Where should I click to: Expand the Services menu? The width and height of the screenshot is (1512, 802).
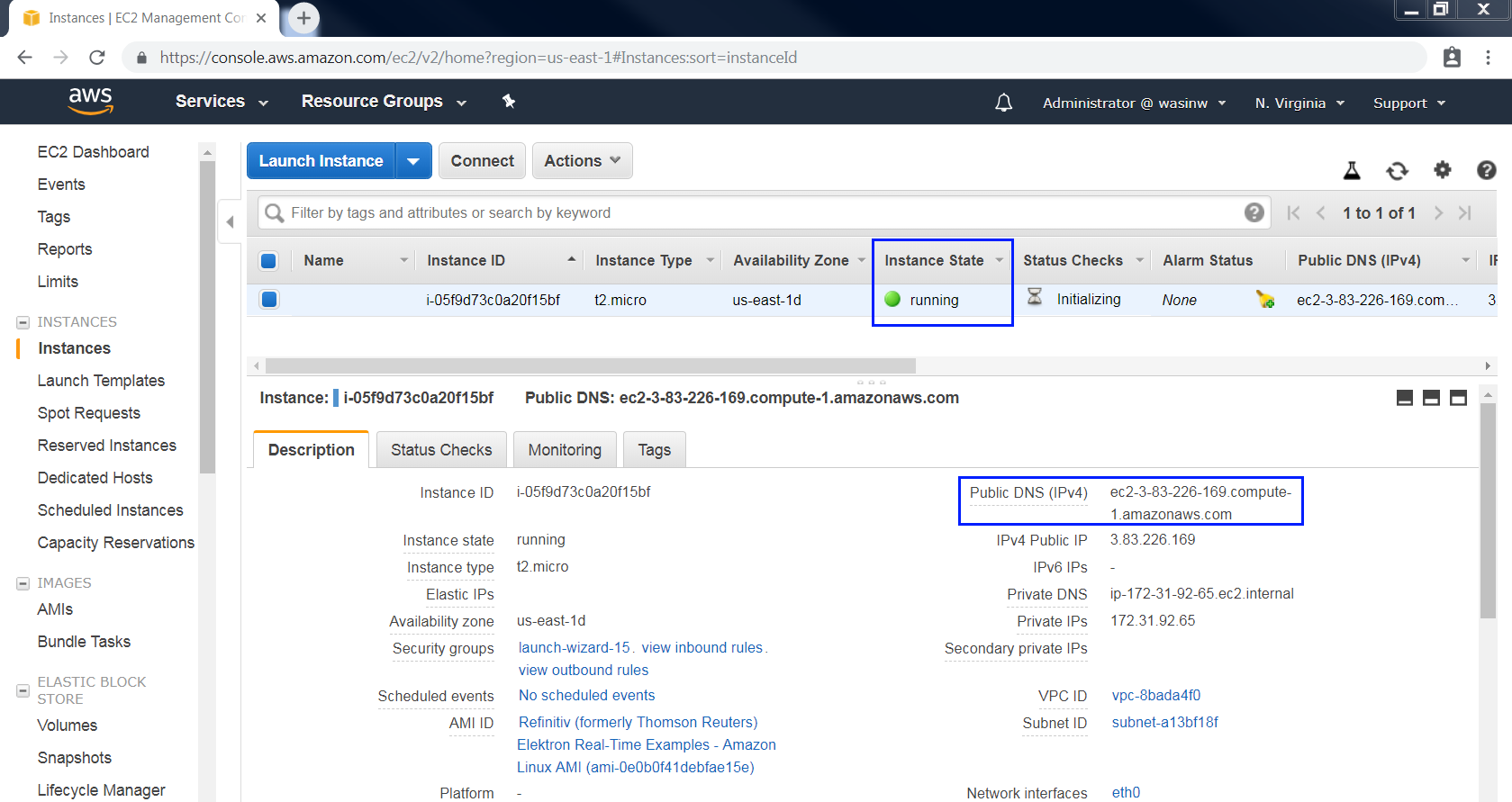[x=222, y=102]
